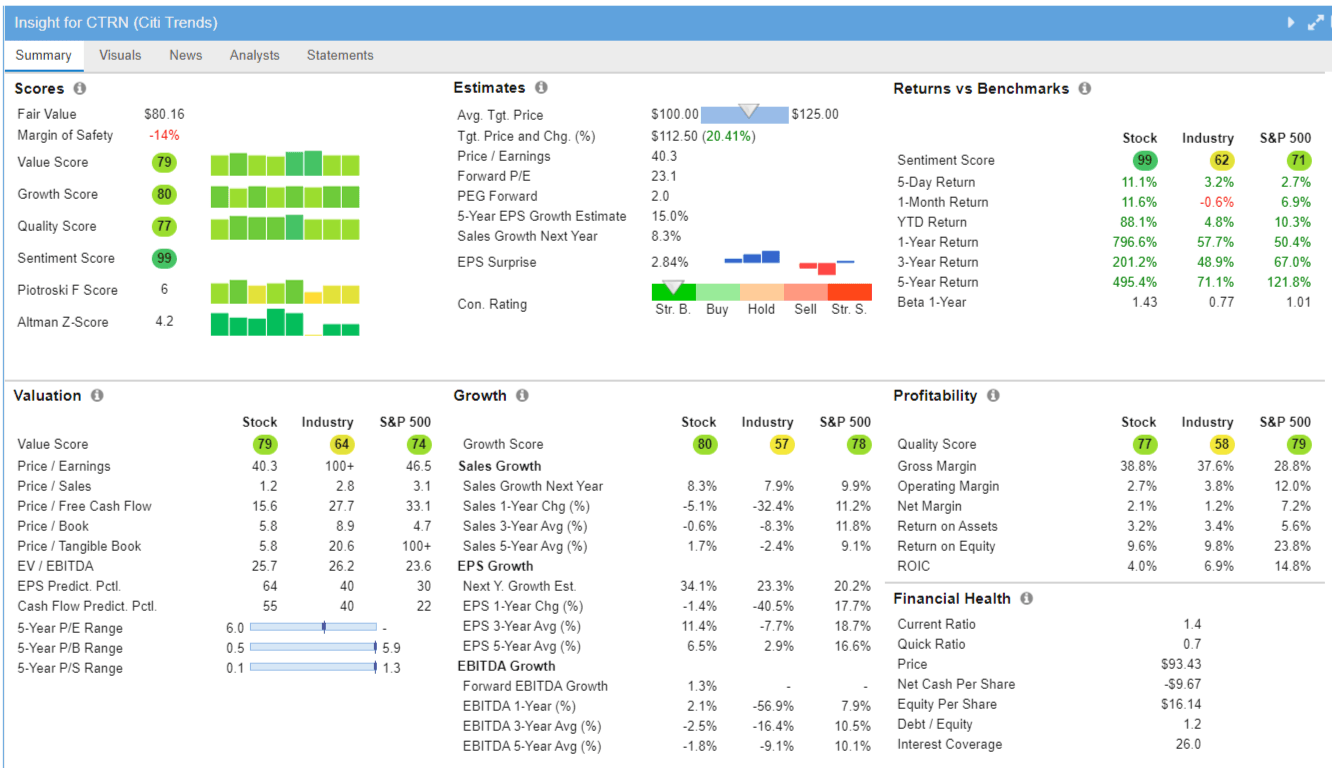Click the Avg. Tgt. Price range slider
The image size is (1332, 768).
coord(745,114)
